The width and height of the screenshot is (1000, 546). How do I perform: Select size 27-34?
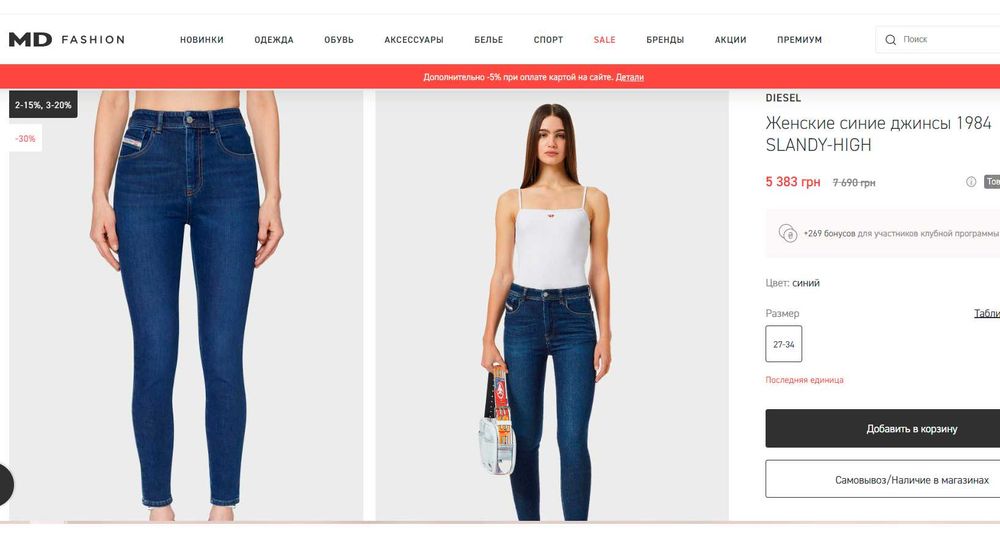(x=784, y=344)
